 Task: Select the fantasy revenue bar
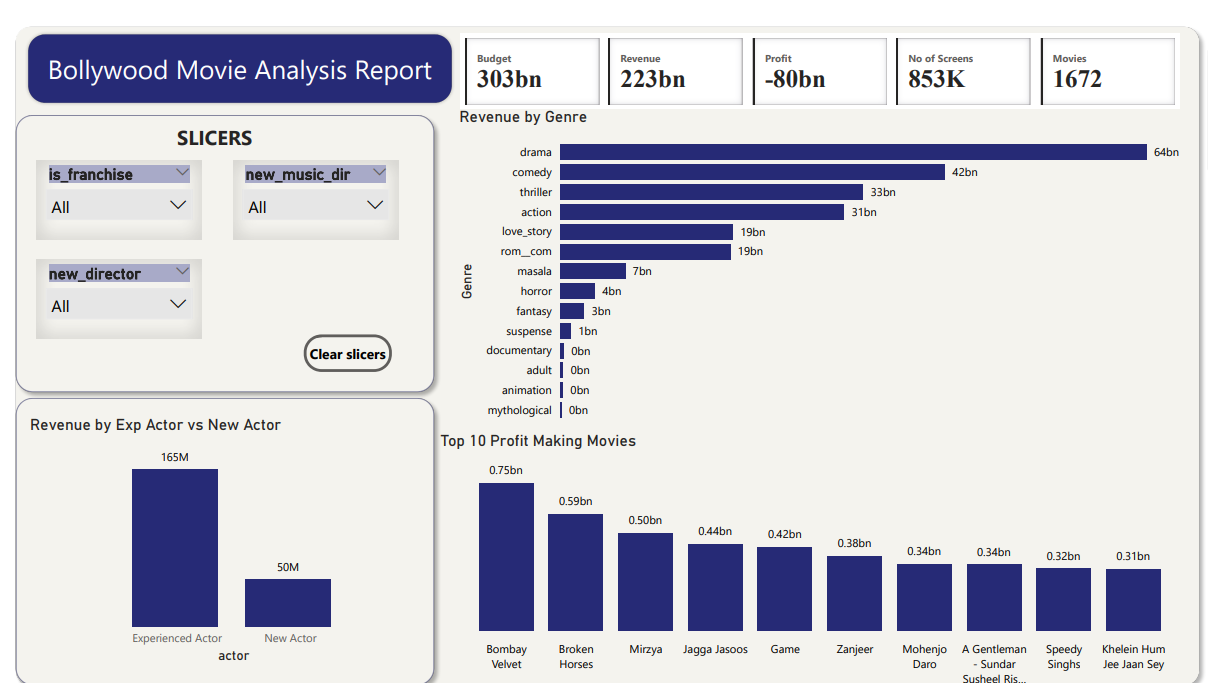pyautogui.click(x=572, y=311)
